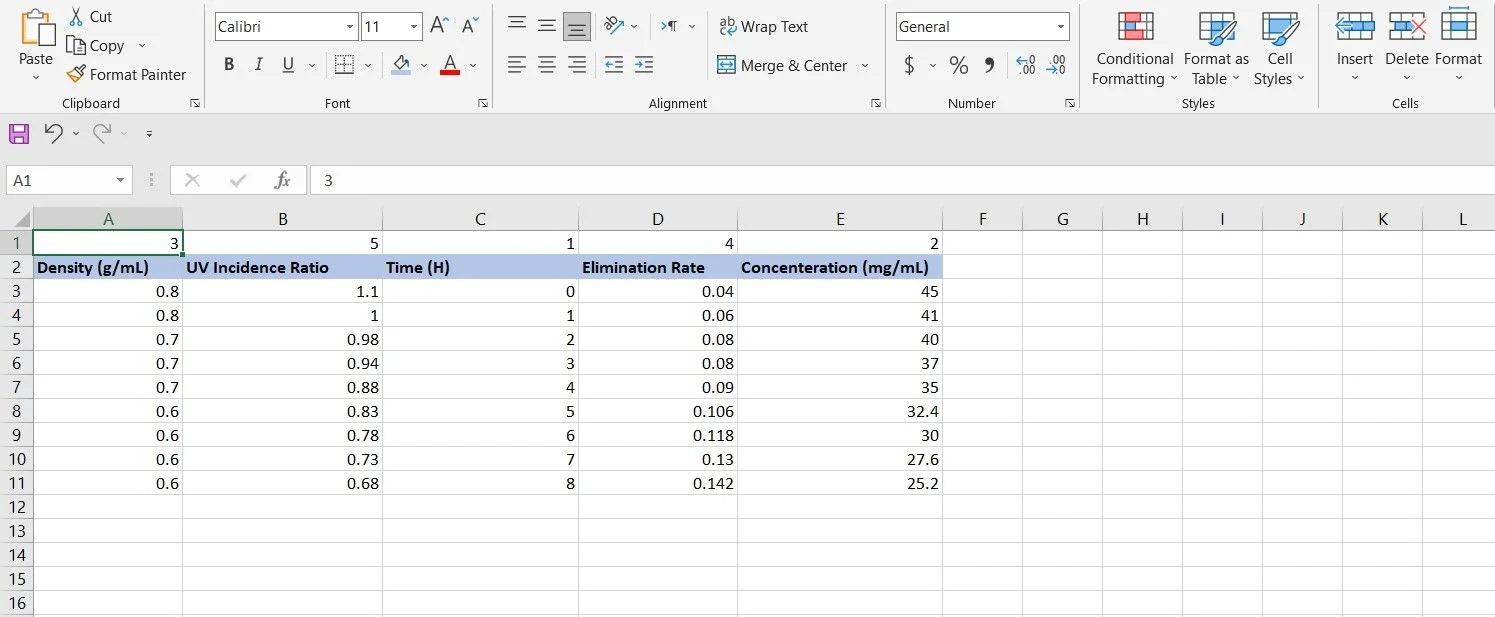The width and height of the screenshot is (1495, 617).
Task: Open Alignment settings dialog launcher
Action: coord(876,103)
